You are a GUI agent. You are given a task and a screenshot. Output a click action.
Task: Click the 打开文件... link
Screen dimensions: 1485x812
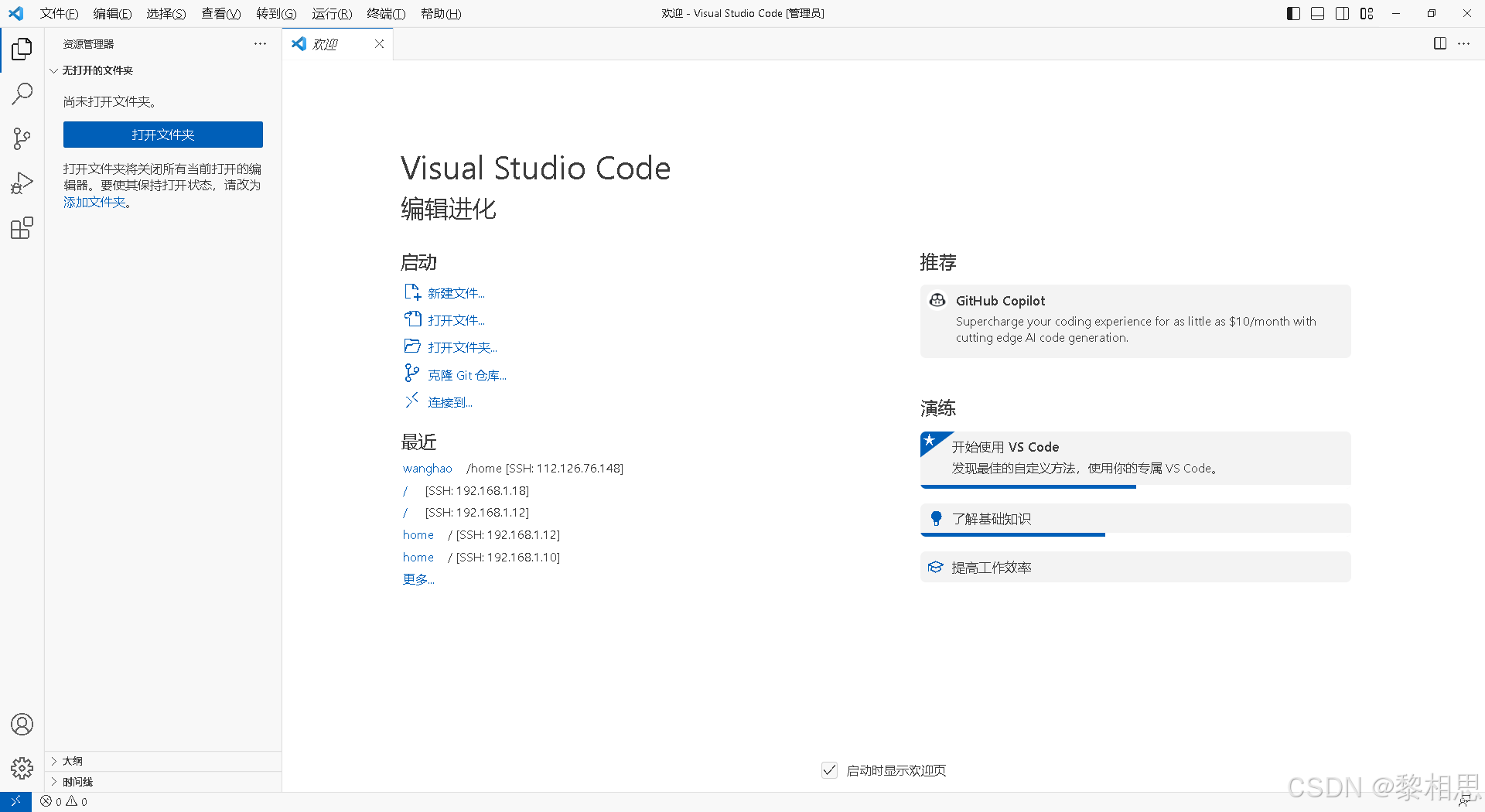tap(456, 320)
